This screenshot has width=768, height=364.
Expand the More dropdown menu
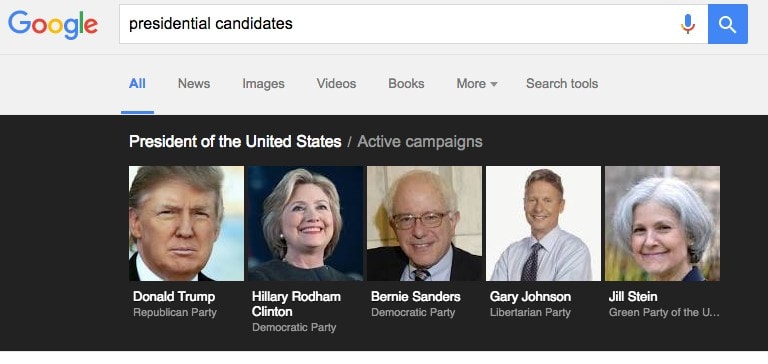[x=477, y=84]
